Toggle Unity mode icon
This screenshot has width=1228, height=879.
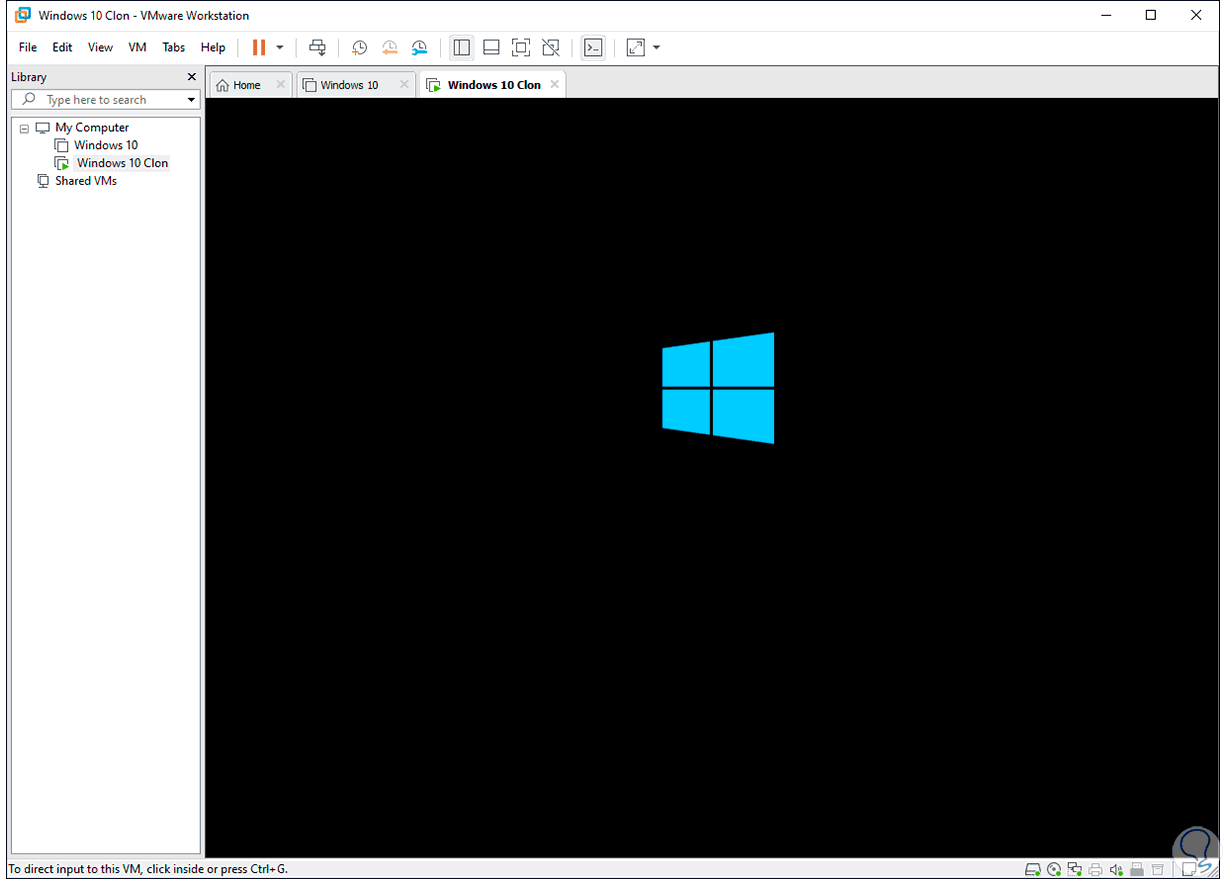(x=550, y=47)
